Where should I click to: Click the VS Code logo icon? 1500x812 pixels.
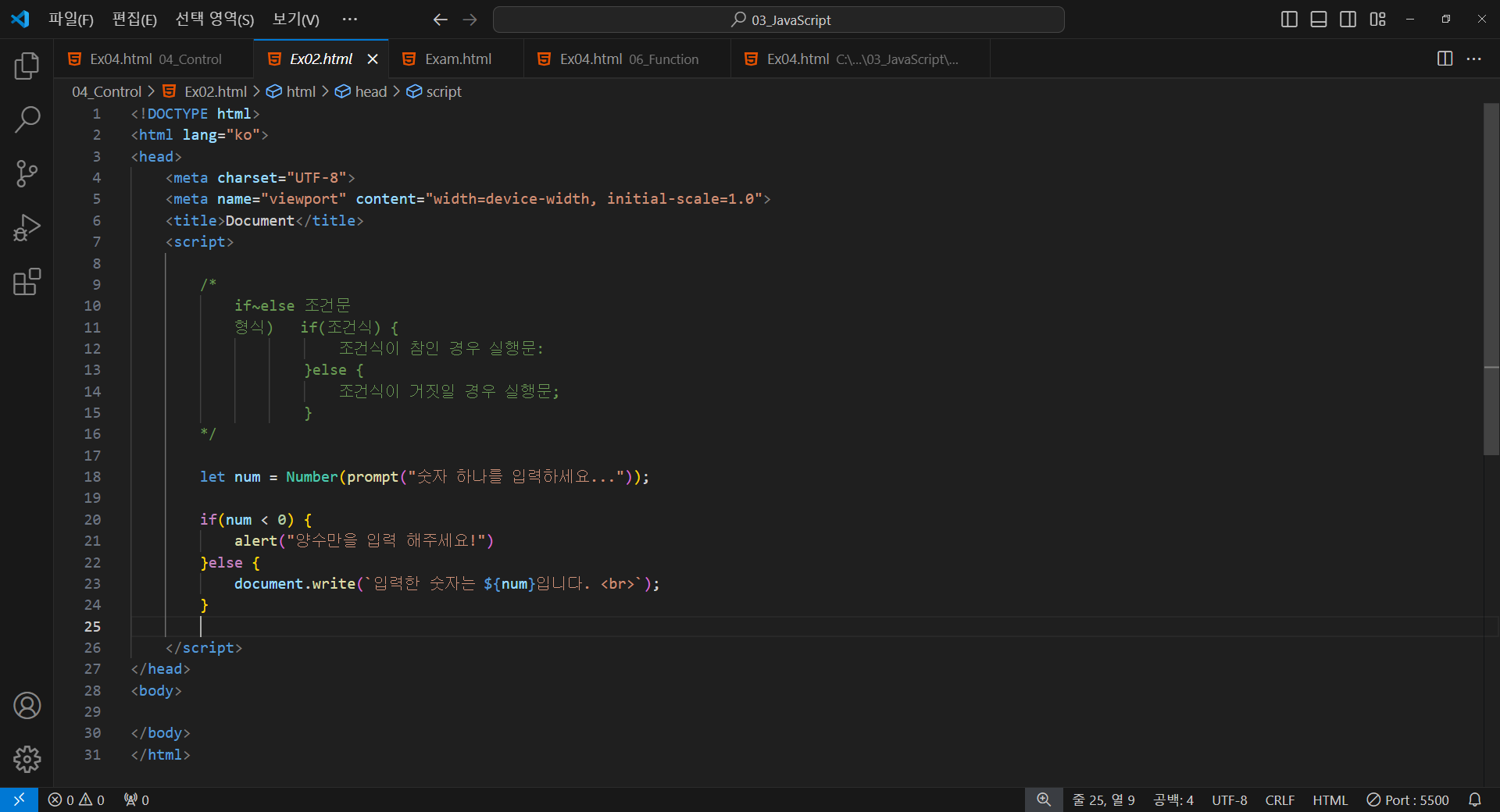pos(20,19)
